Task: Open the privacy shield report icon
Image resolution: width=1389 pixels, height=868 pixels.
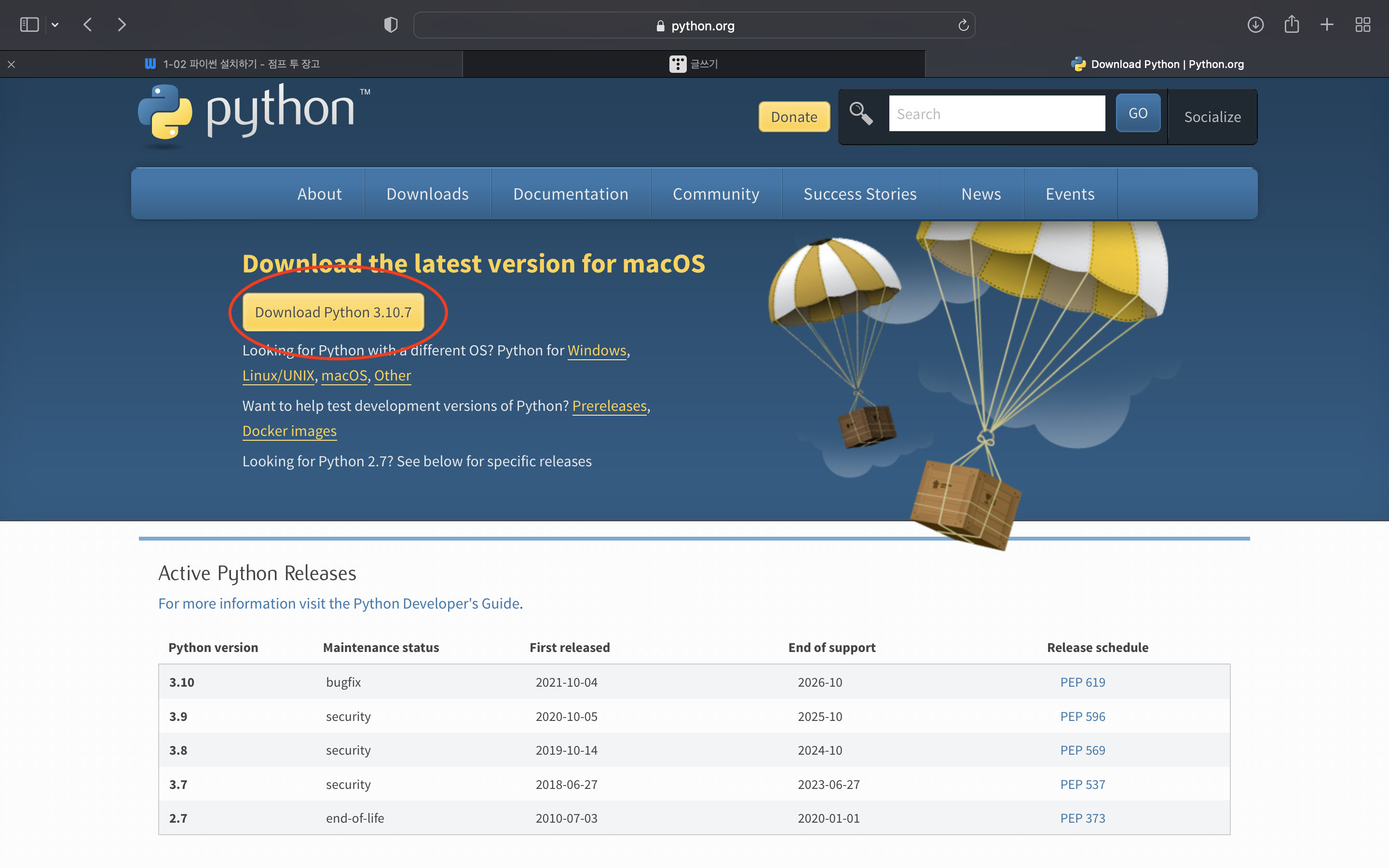Action: (391, 25)
